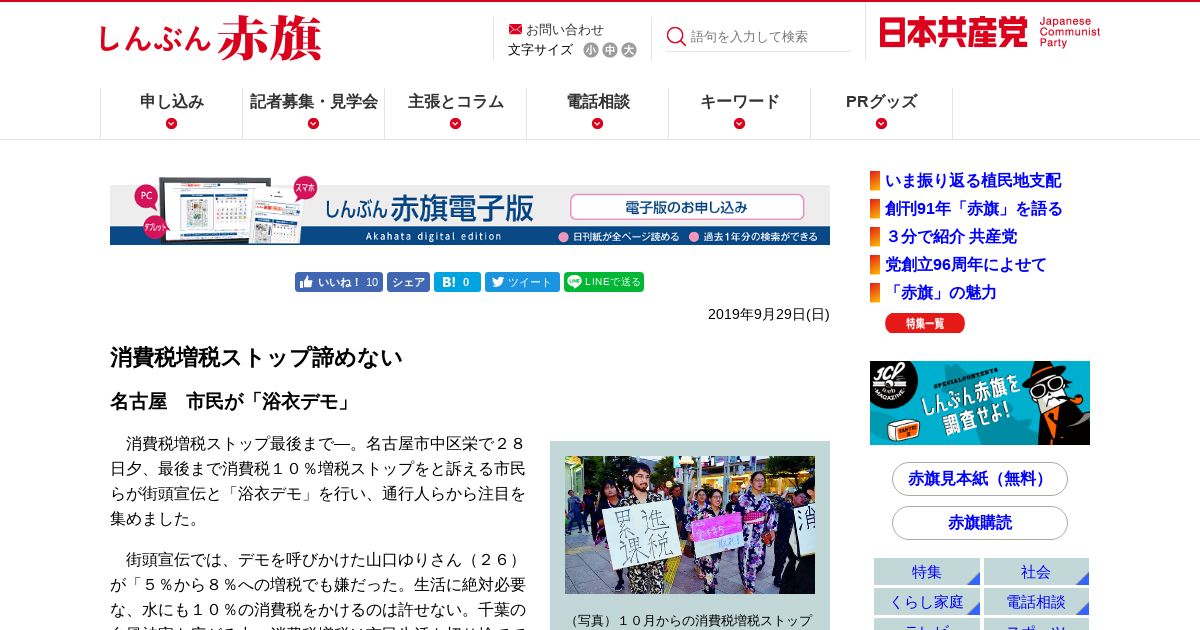Click the subheading 名古屋 市民が「浴衣デモ」
Screen dimensions: 1200x630
(233, 402)
